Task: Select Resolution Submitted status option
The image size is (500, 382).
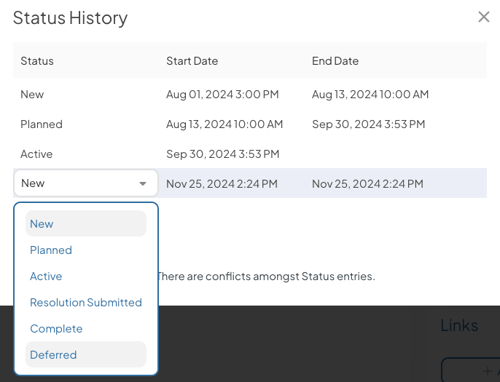Action: pos(86,302)
